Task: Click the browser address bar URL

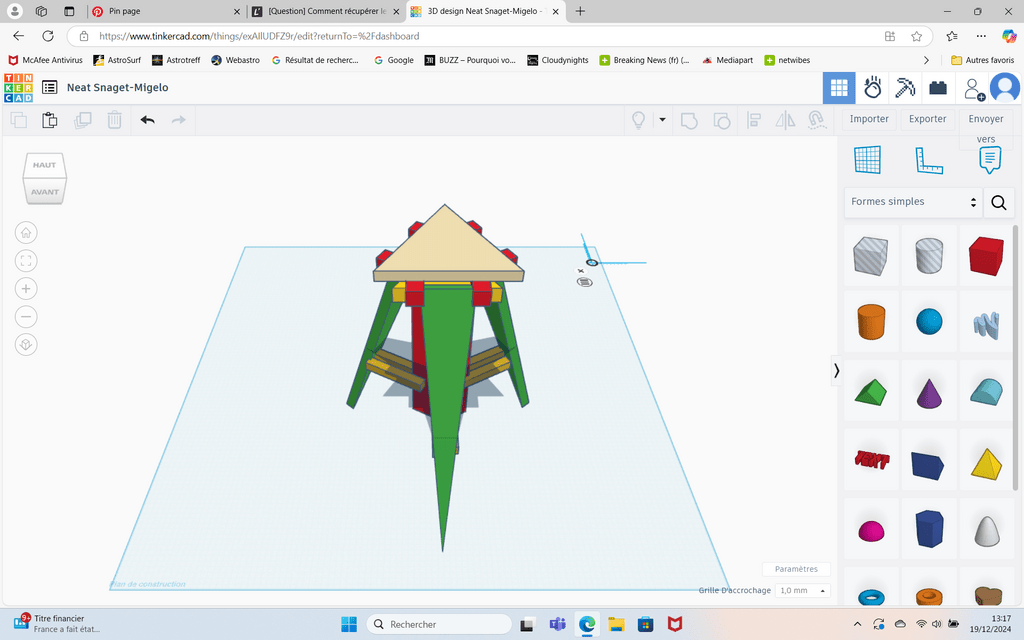Action: tap(259, 37)
